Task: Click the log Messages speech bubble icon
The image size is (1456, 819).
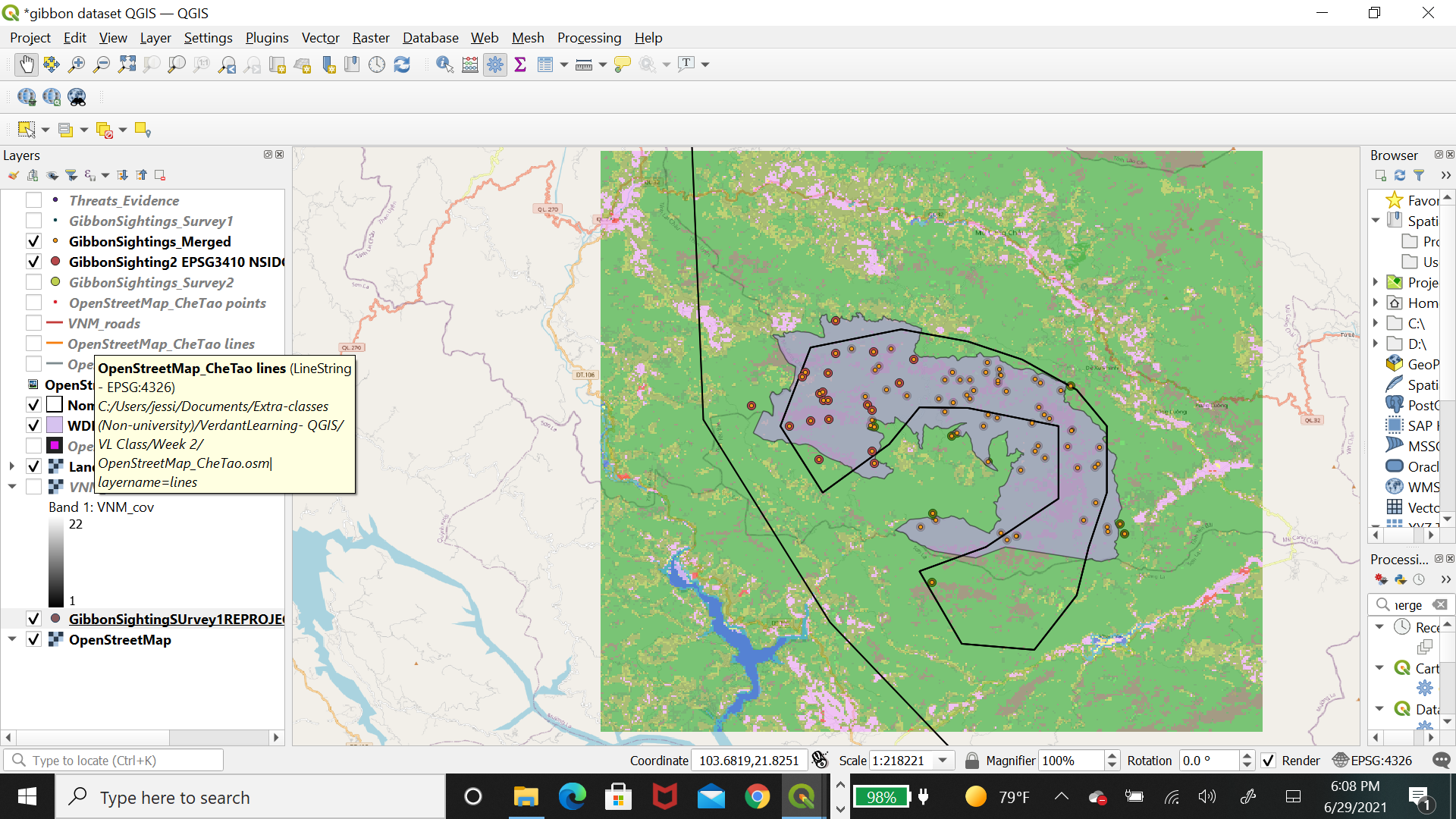Action: tap(1442, 761)
